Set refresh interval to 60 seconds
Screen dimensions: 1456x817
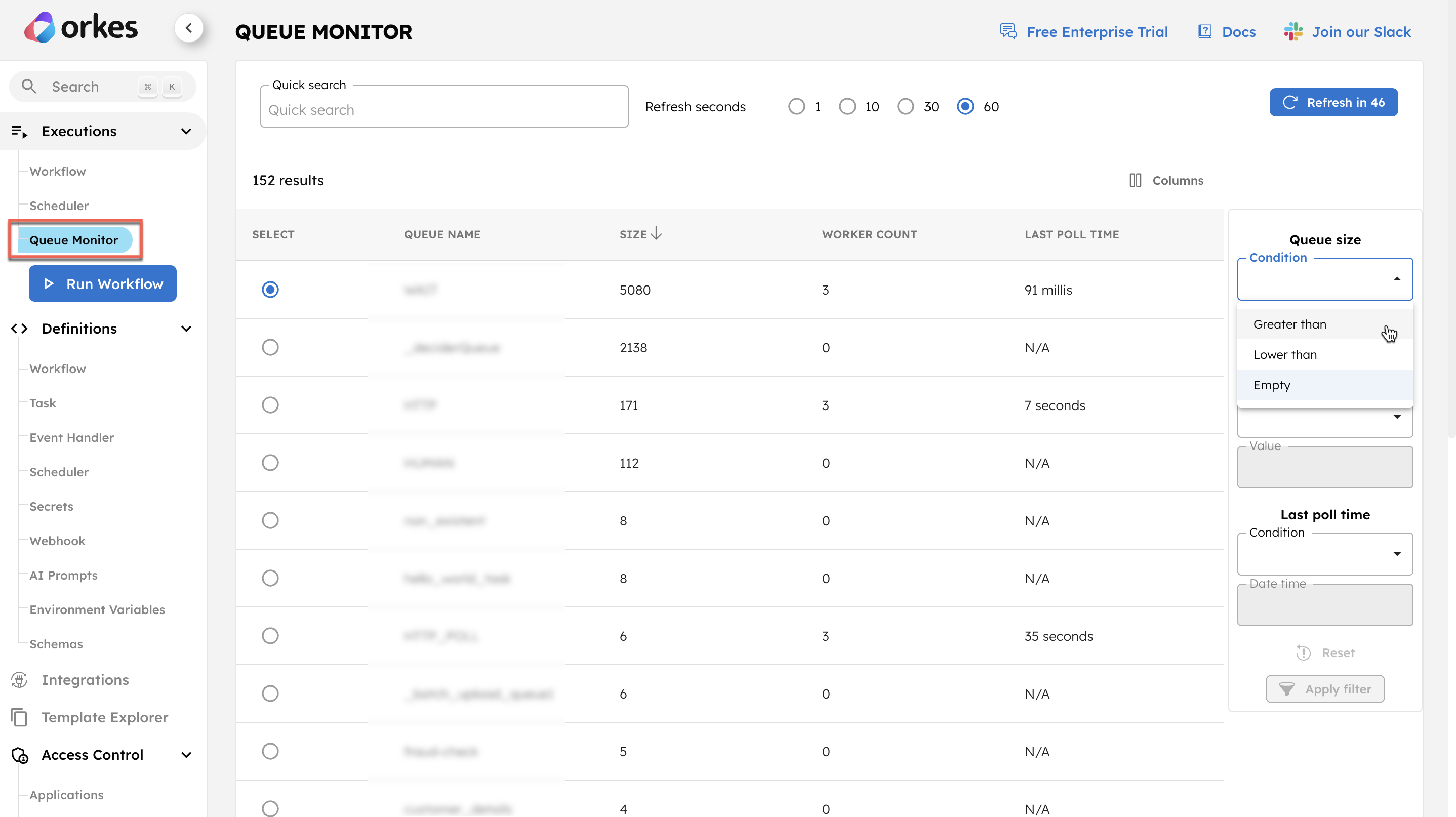[965, 106]
